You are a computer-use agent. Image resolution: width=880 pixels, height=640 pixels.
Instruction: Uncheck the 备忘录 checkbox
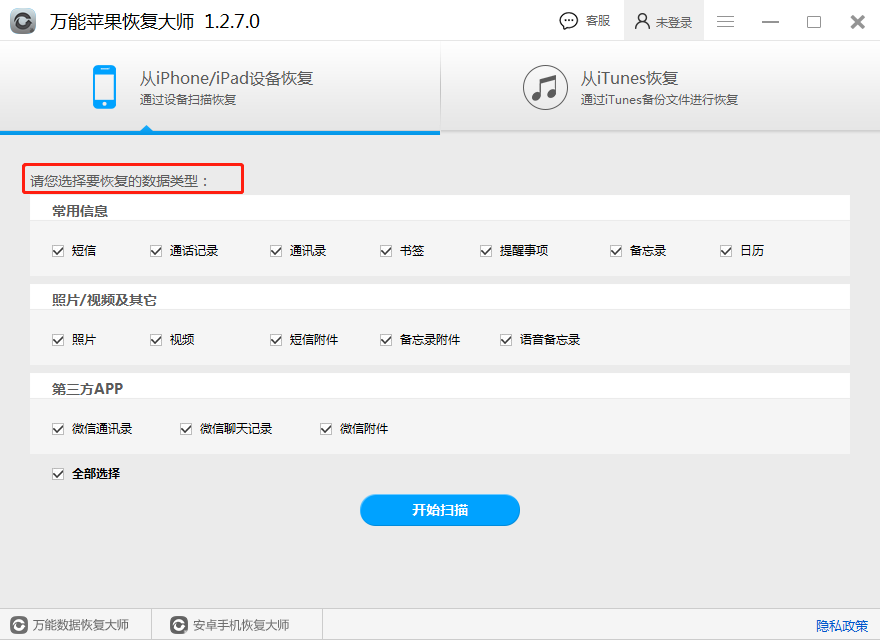[x=616, y=251]
